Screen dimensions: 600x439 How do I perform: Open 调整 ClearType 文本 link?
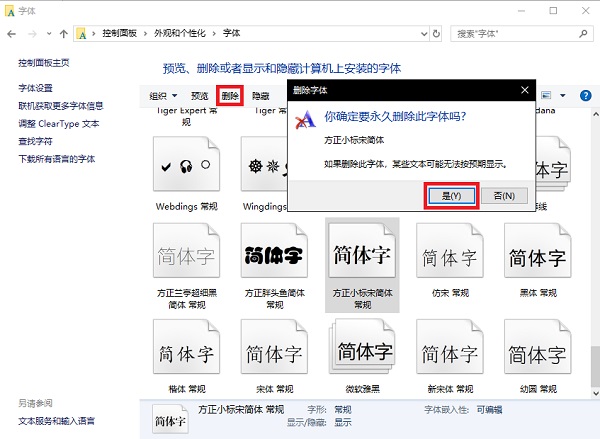coord(59,124)
